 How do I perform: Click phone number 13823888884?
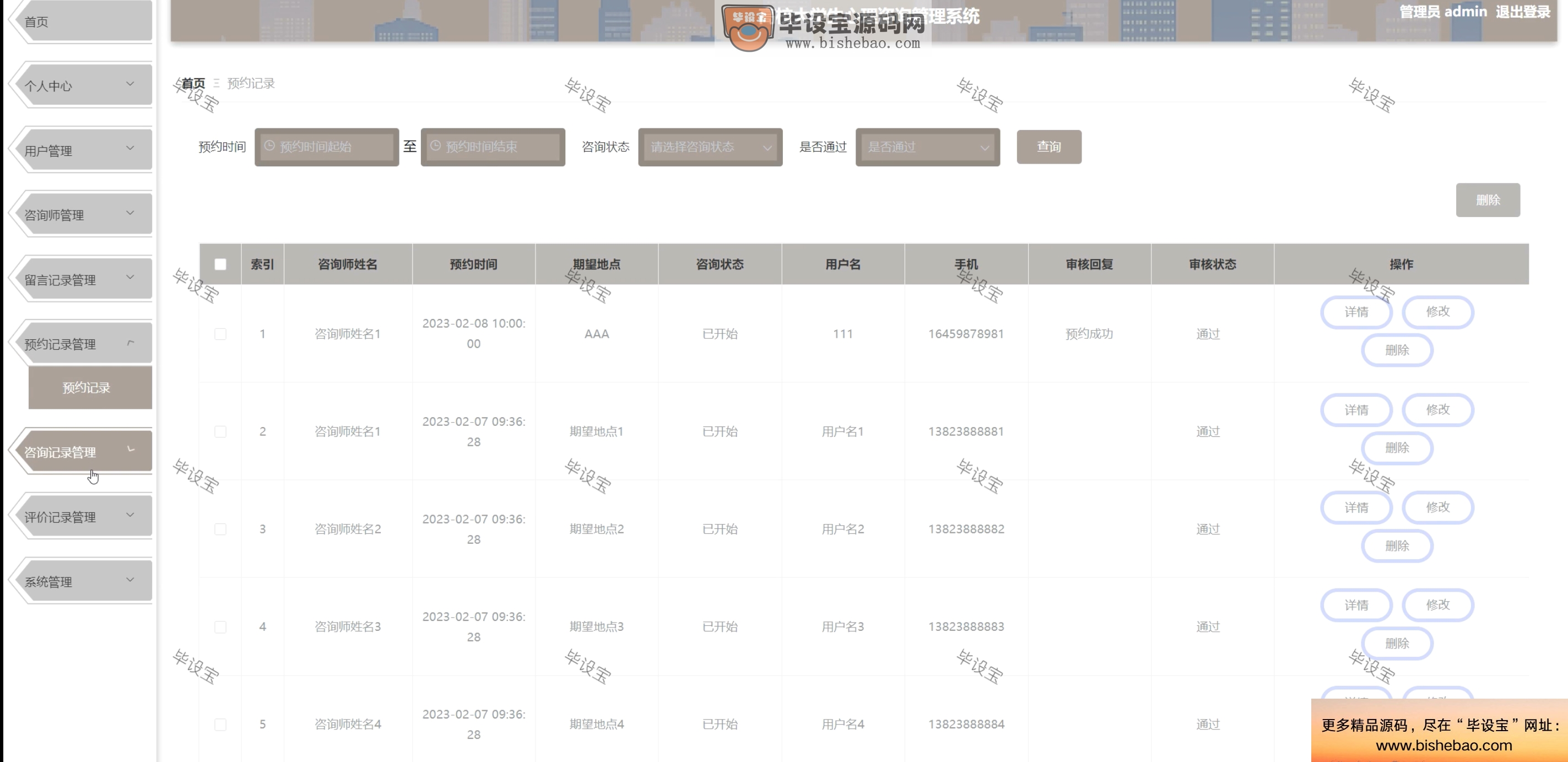(966, 725)
